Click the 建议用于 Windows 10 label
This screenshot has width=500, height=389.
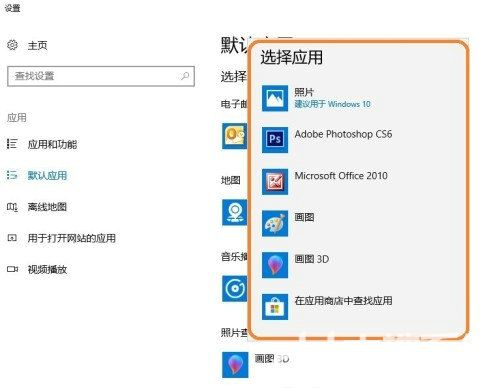pos(332,104)
